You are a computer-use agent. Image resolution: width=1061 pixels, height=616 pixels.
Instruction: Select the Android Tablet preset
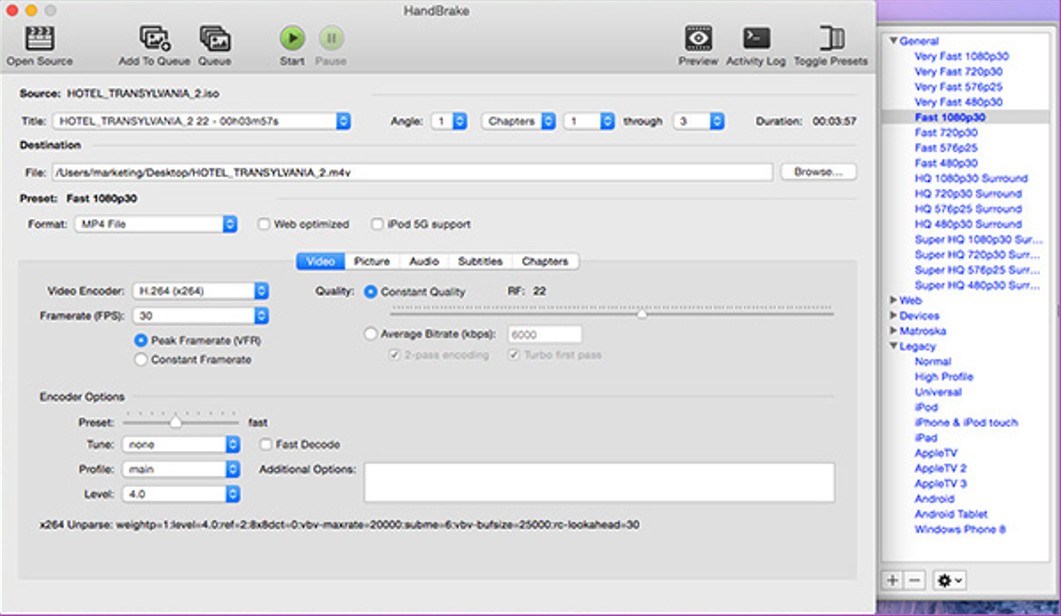point(951,514)
